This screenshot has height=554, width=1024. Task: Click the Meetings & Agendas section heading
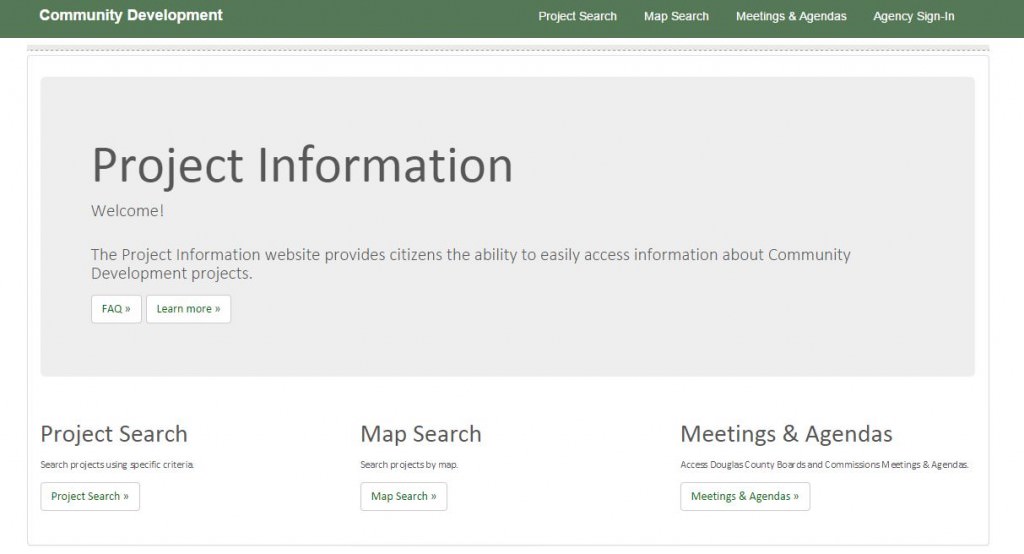786,434
